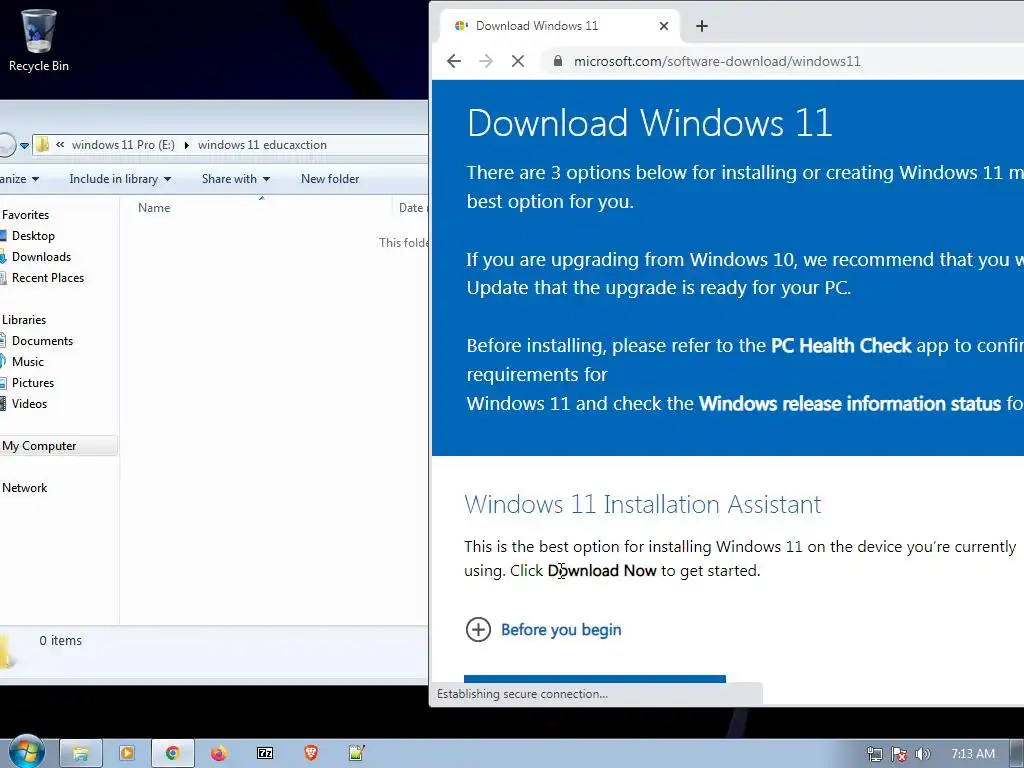This screenshot has width=1024, height=768.
Task: Open a new Chrome tab
Action: [x=702, y=26]
